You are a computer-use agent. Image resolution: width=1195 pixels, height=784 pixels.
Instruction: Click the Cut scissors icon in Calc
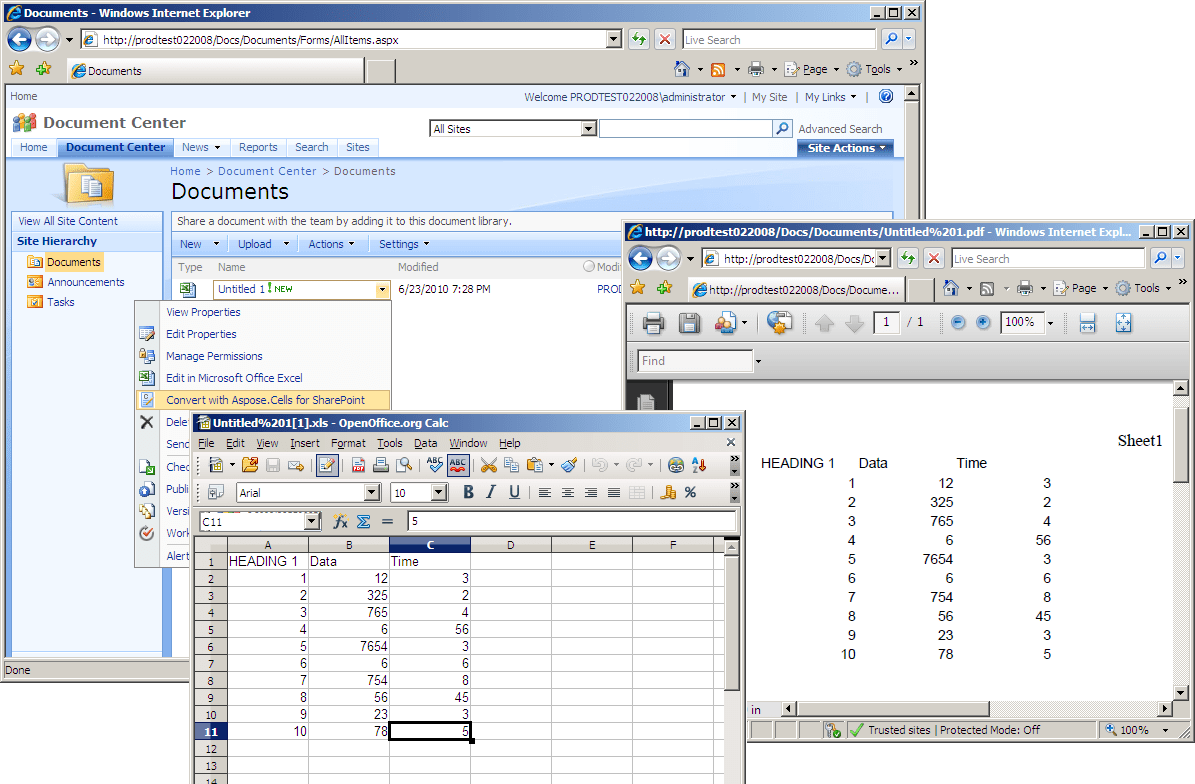pos(489,465)
